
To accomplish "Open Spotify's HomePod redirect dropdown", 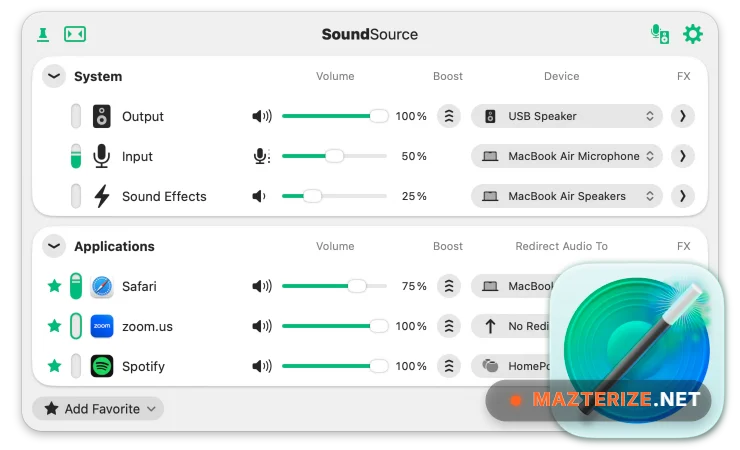I will (511, 367).
